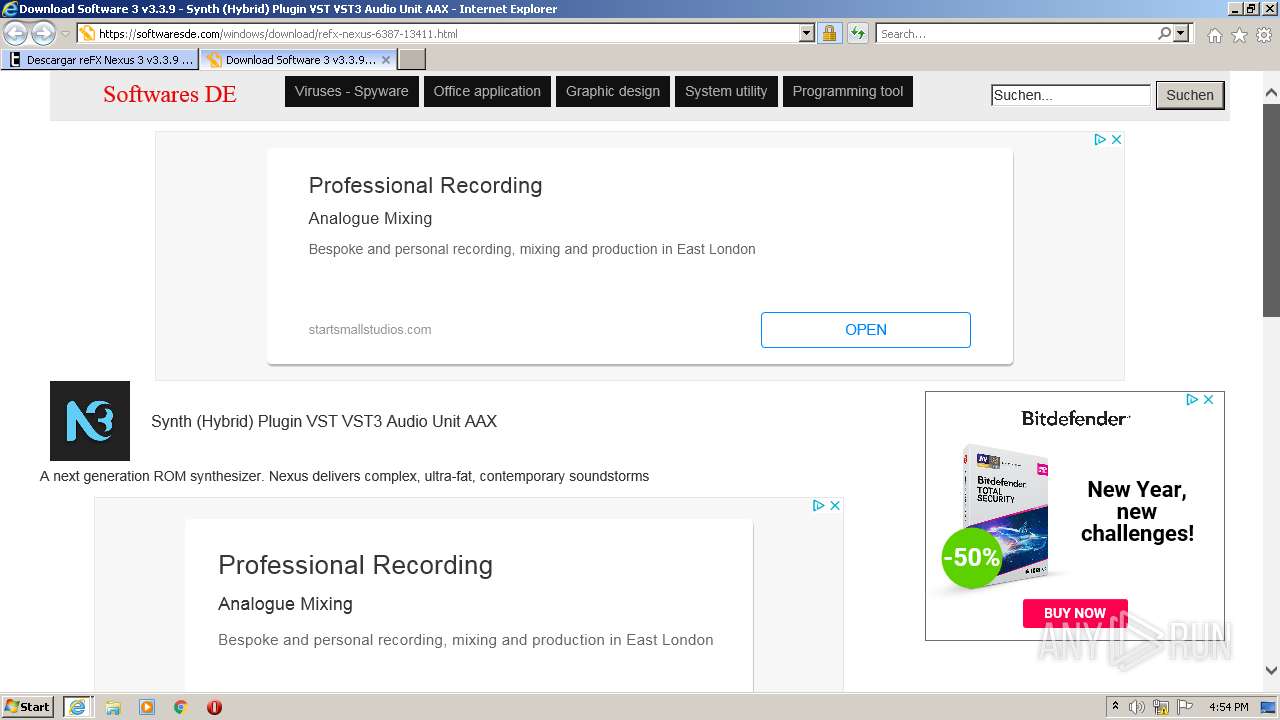Viewport: 1280px width, 720px height.
Task: Click the Suchen search button
Action: pyautogui.click(x=1190, y=95)
